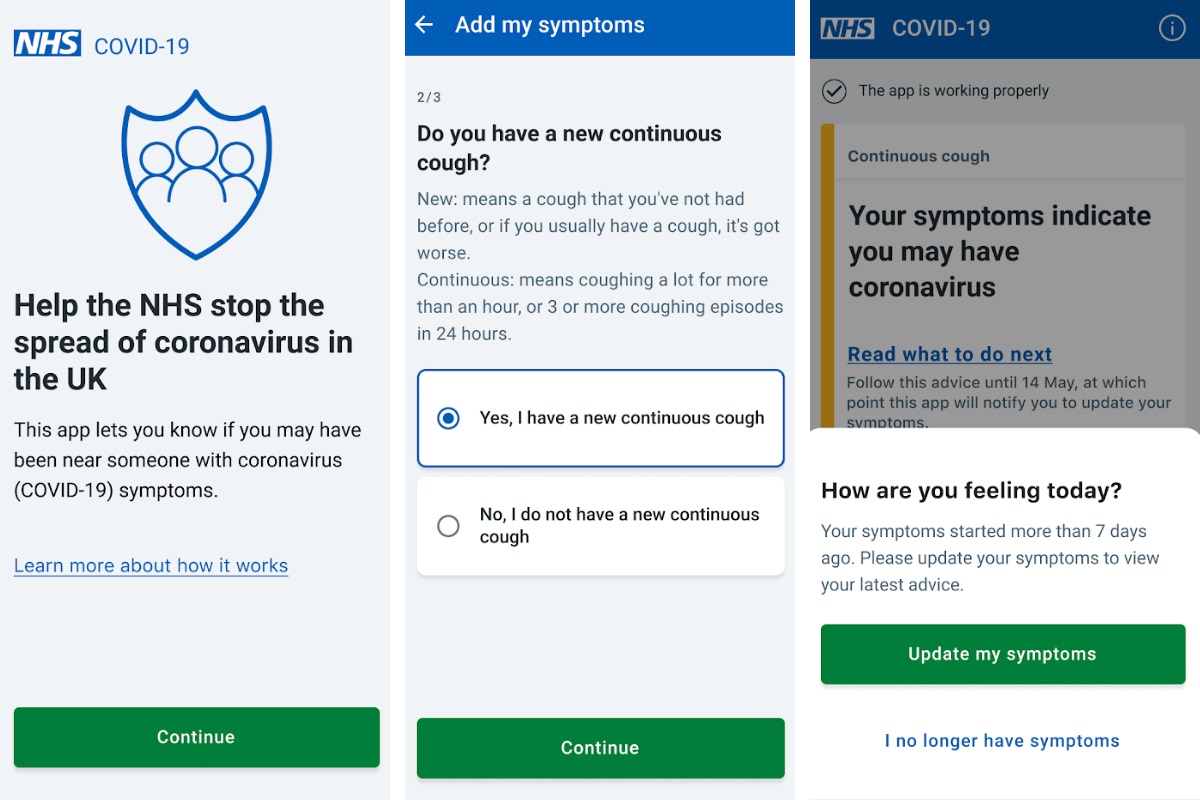This screenshot has width=1200, height=800.
Task: Open the info icon in the COVID-19 header
Action: click(x=1171, y=28)
